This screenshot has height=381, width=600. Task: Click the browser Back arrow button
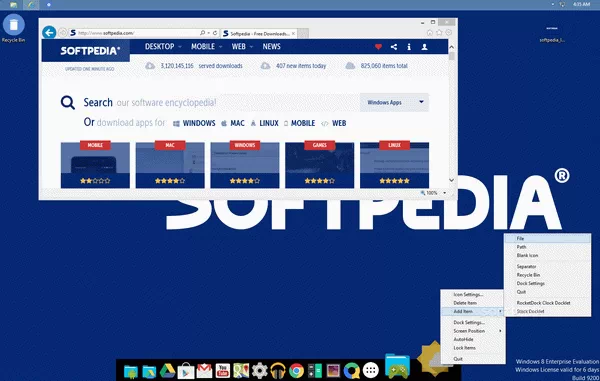click(49, 33)
